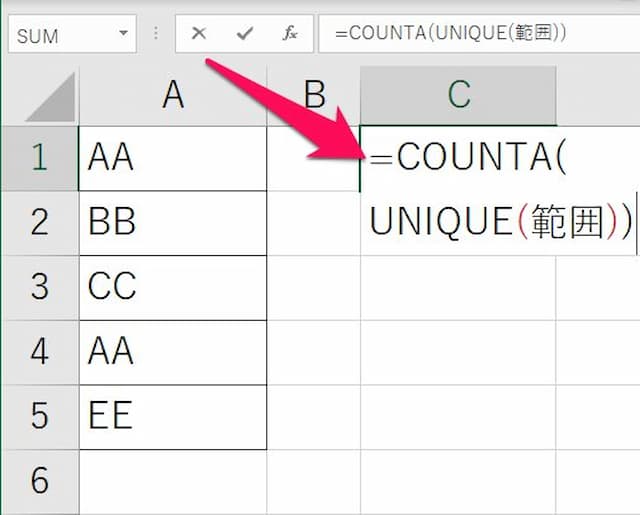Click cell A3 containing CC
Viewport: 640px width, 515px height.
click(172, 287)
